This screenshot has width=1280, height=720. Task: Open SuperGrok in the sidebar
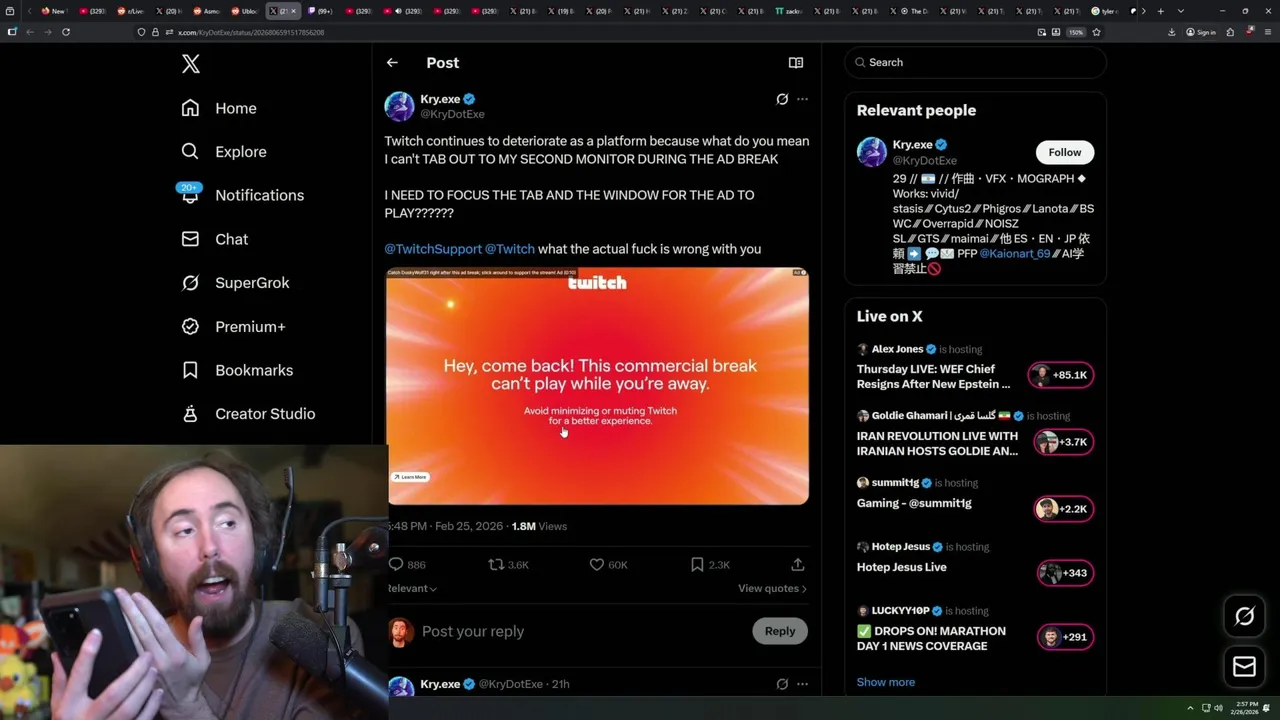click(x=235, y=283)
